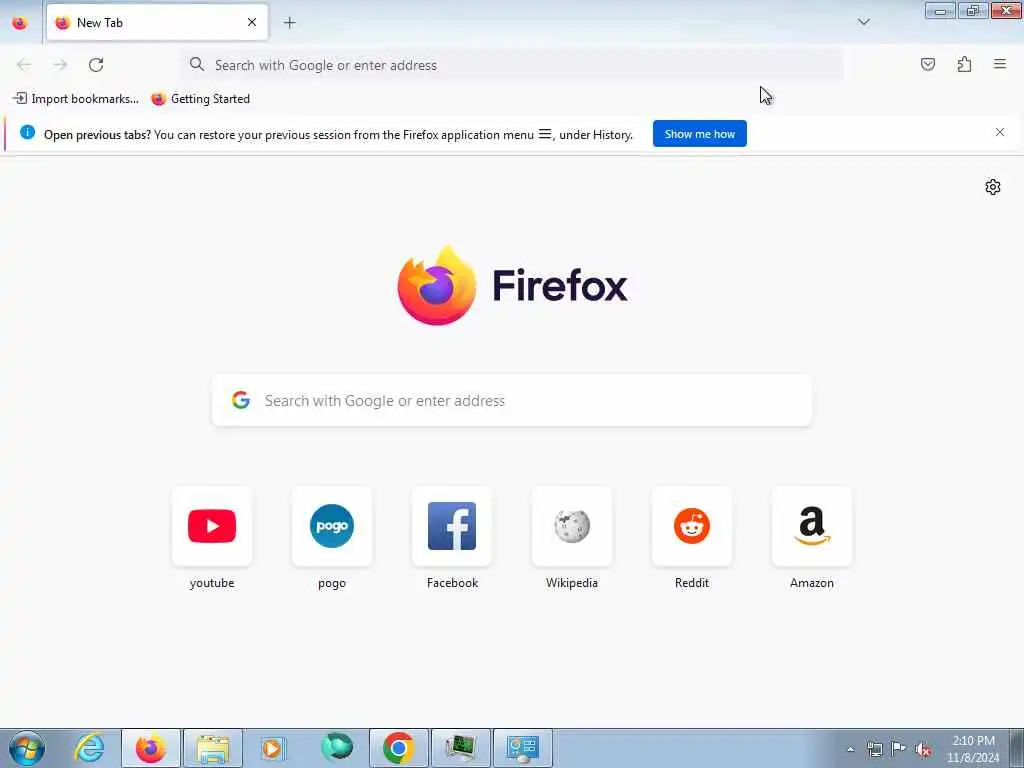This screenshot has height=768, width=1024.
Task: Open the Action Center flag icon
Action: (x=899, y=749)
